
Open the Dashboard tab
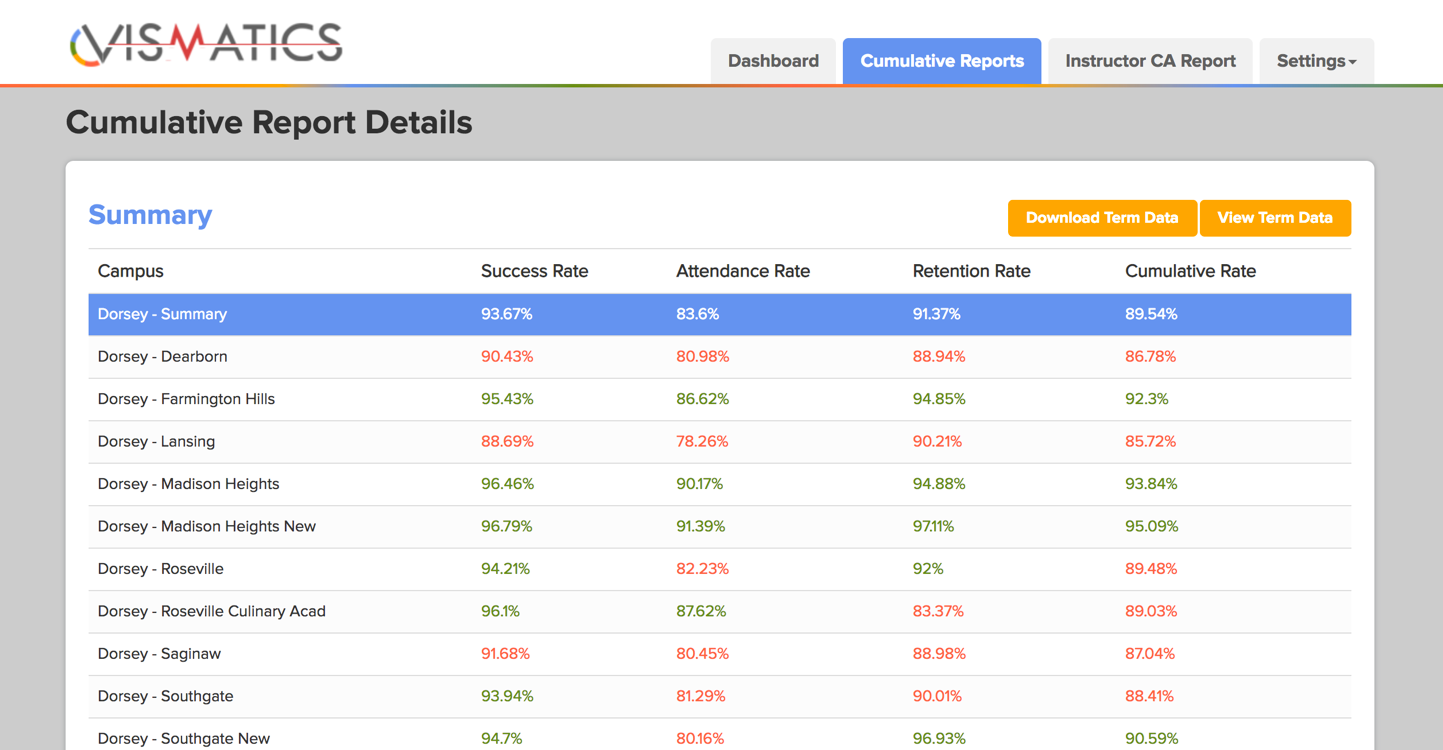(773, 61)
